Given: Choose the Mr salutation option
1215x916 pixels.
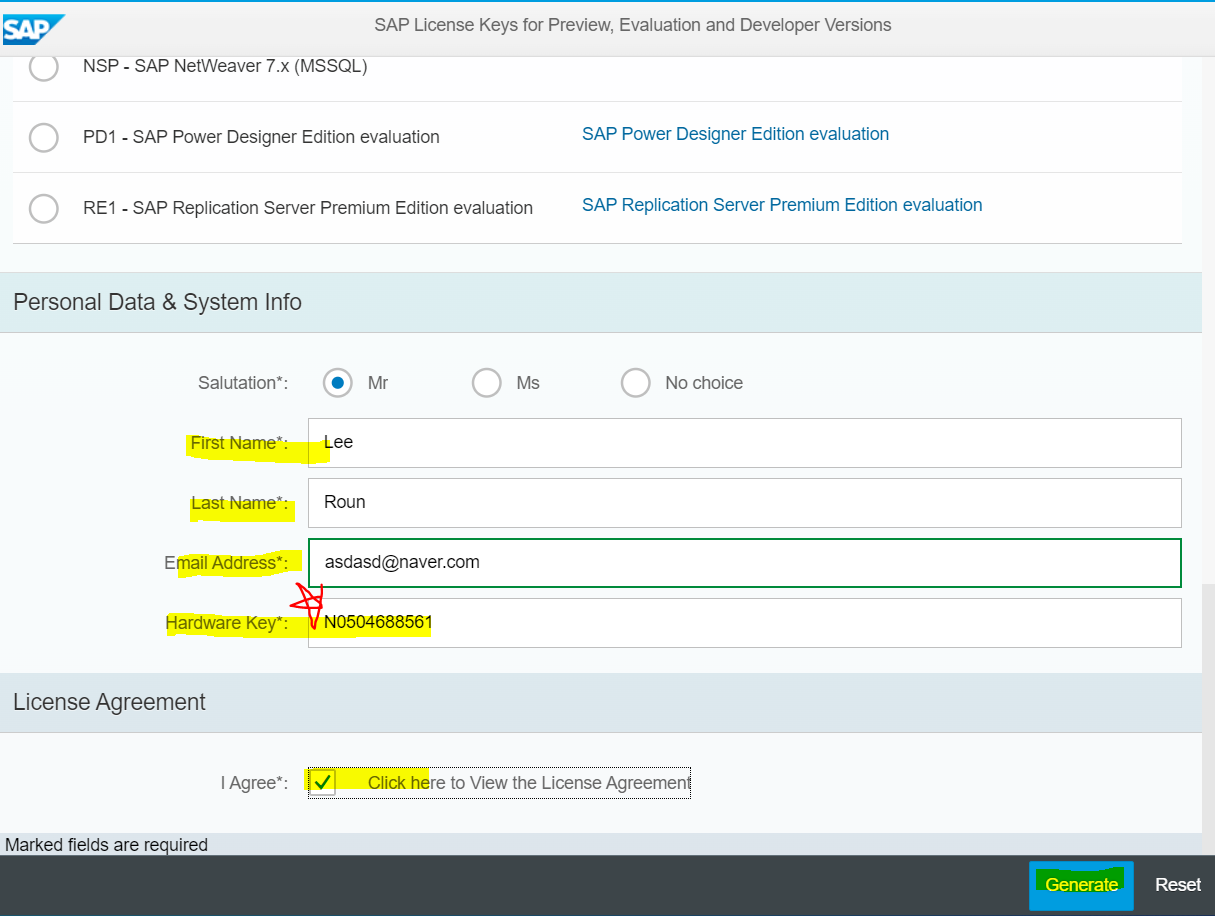Looking at the screenshot, I should 338,383.
